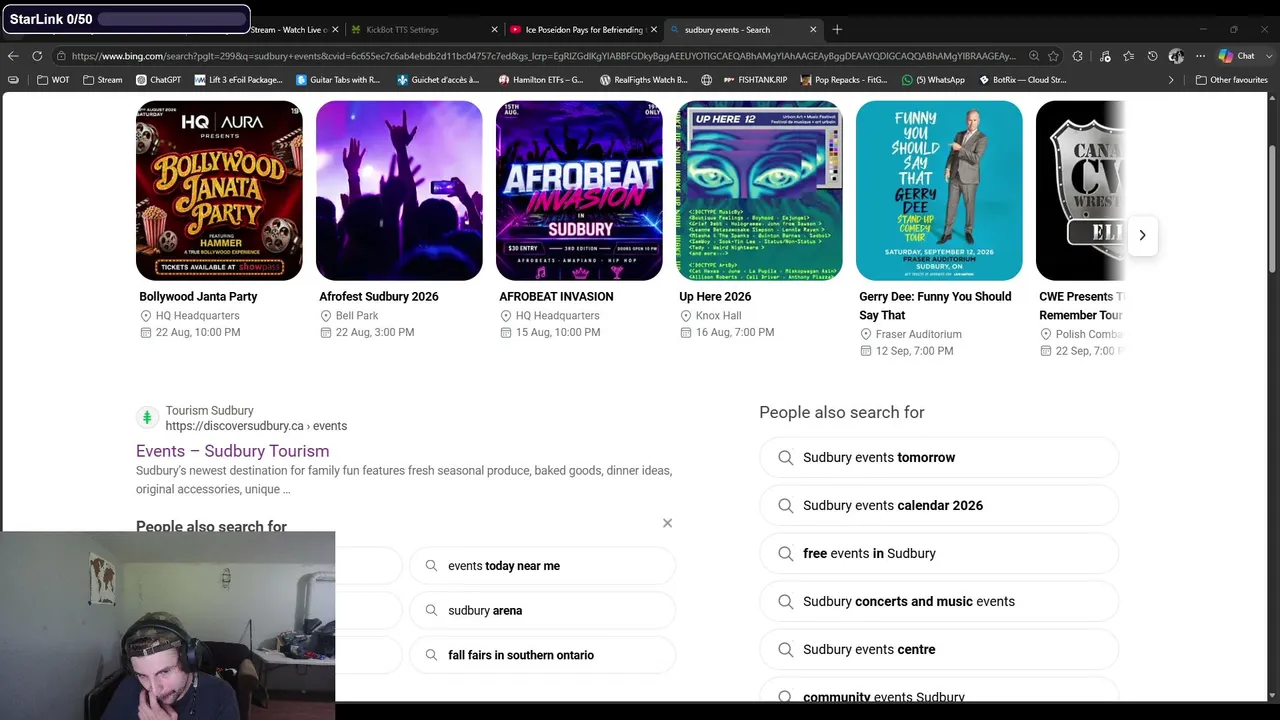Open the Up Here 12 poster

pos(759,190)
